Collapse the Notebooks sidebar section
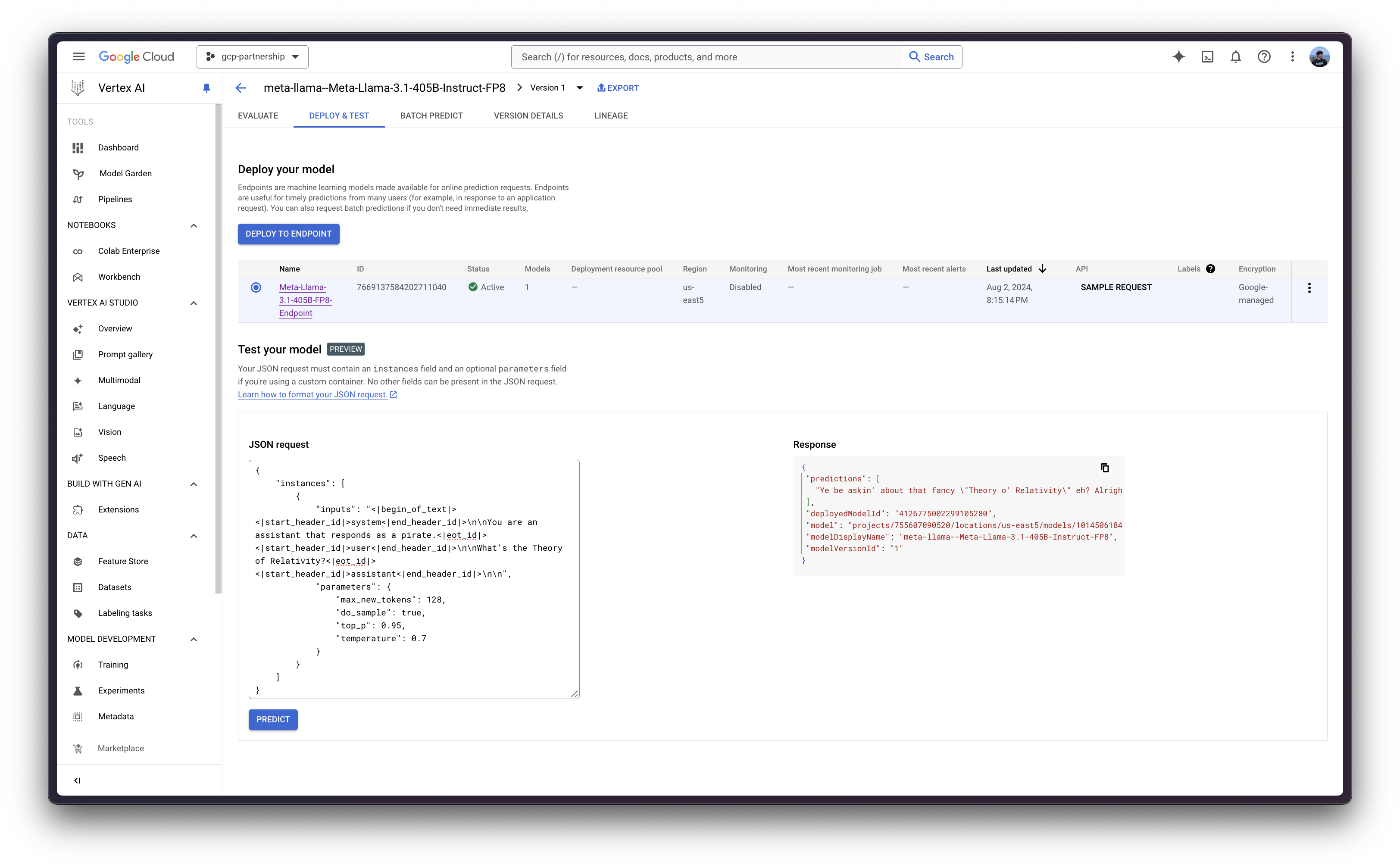Screen dimensions: 1400x868 coord(194,225)
